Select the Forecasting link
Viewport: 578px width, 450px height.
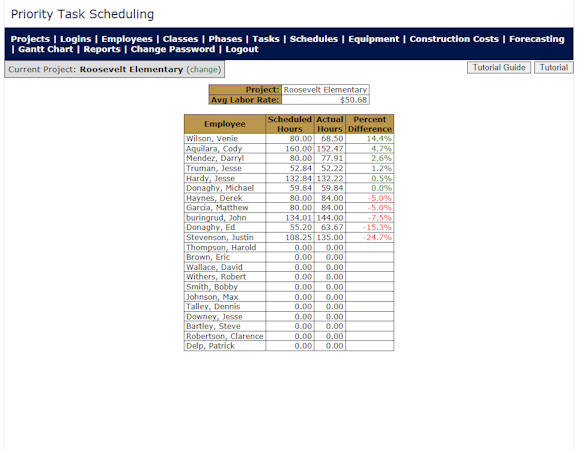click(536, 39)
